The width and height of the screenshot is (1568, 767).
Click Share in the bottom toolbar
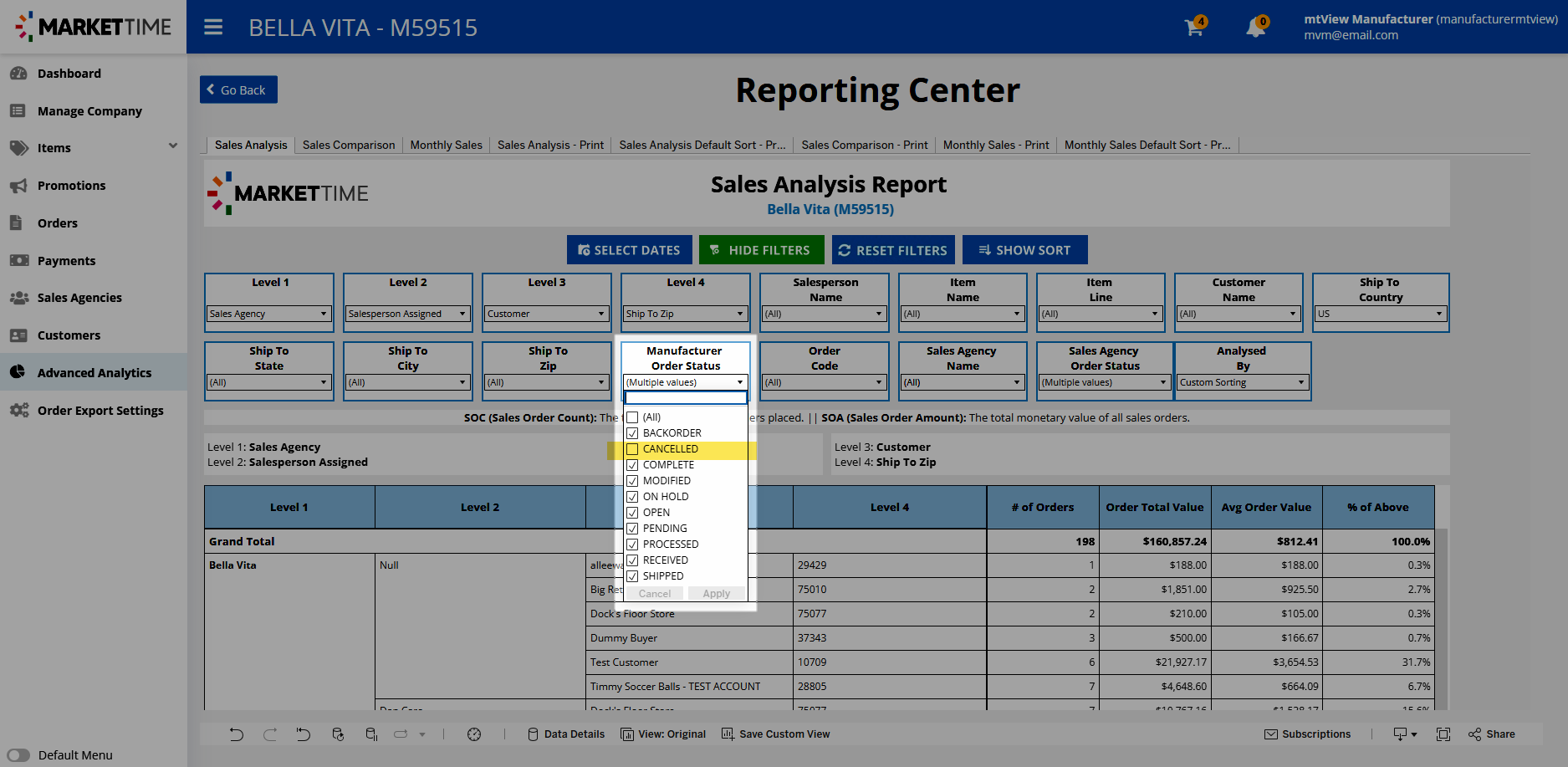pos(1492,734)
